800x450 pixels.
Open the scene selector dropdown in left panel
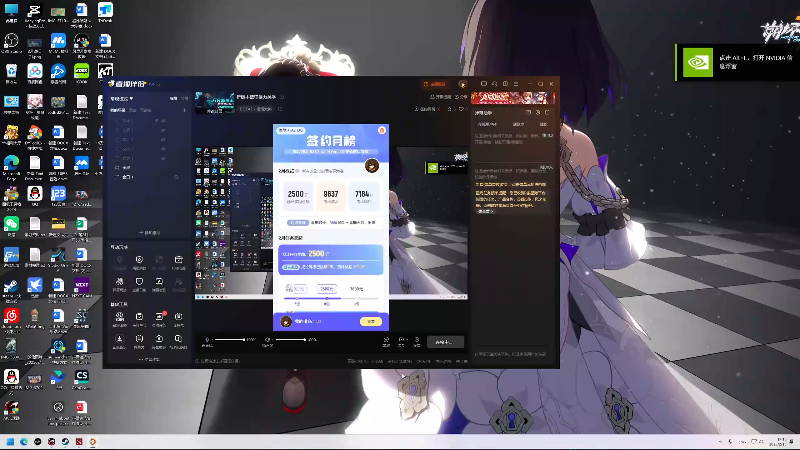coord(121,98)
